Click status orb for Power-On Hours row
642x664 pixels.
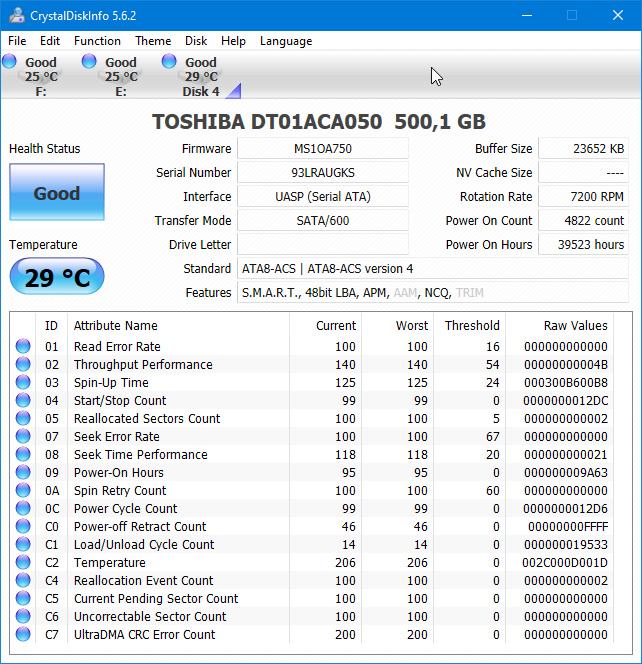click(23, 473)
